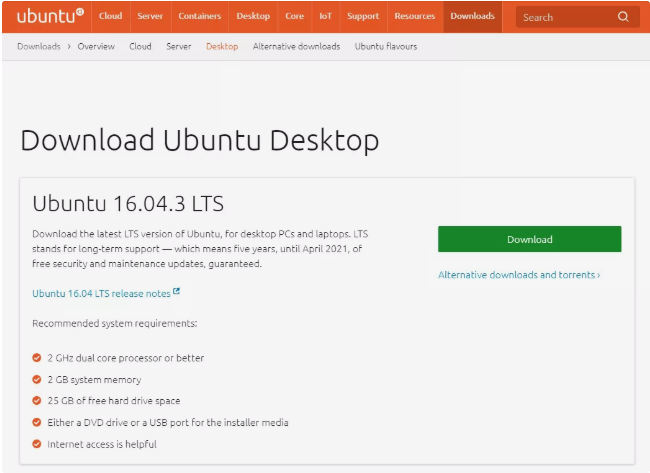Screen dimensions: 650x473
Task: Click the green Download button
Action: tap(529, 239)
